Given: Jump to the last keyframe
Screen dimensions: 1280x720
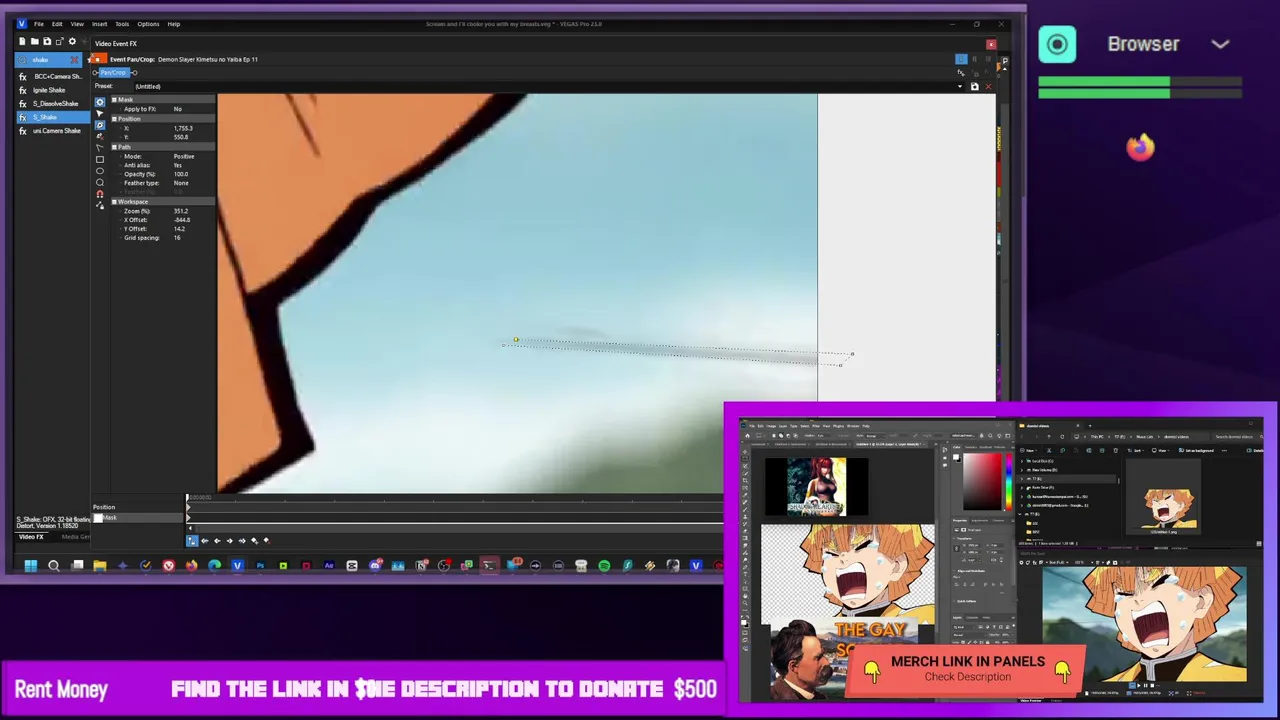Looking at the screenshot, I should pos(242,541).
